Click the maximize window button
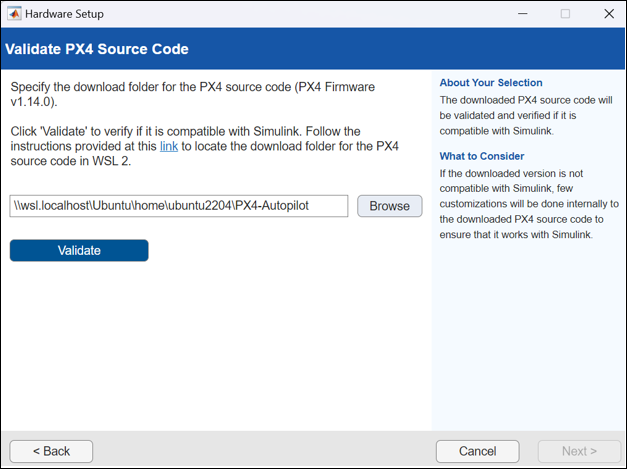Viewport: 627px width, 469px height. point(565,14)
